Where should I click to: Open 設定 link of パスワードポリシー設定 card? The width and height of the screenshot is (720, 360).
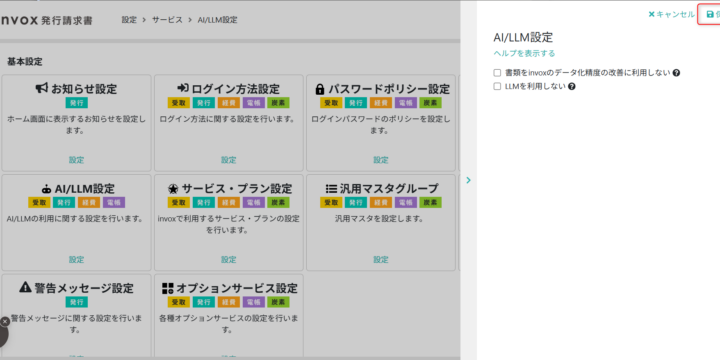coord(381,160)
